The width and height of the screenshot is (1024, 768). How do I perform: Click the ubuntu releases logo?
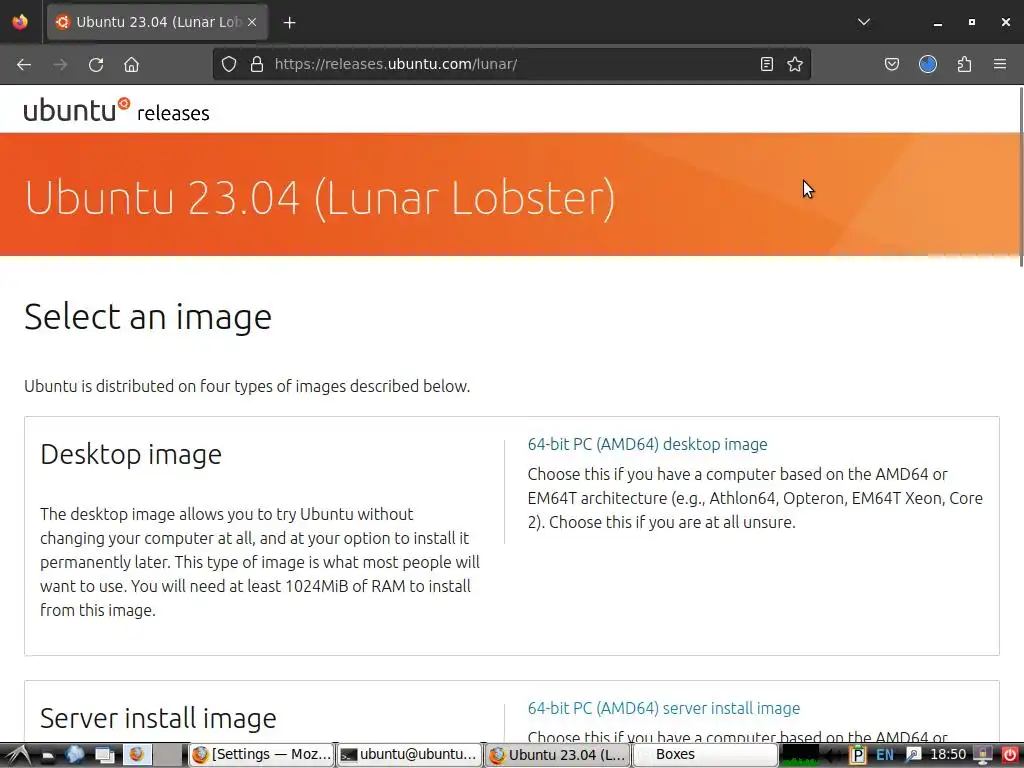pyautogui.click(x=117, y=110)
